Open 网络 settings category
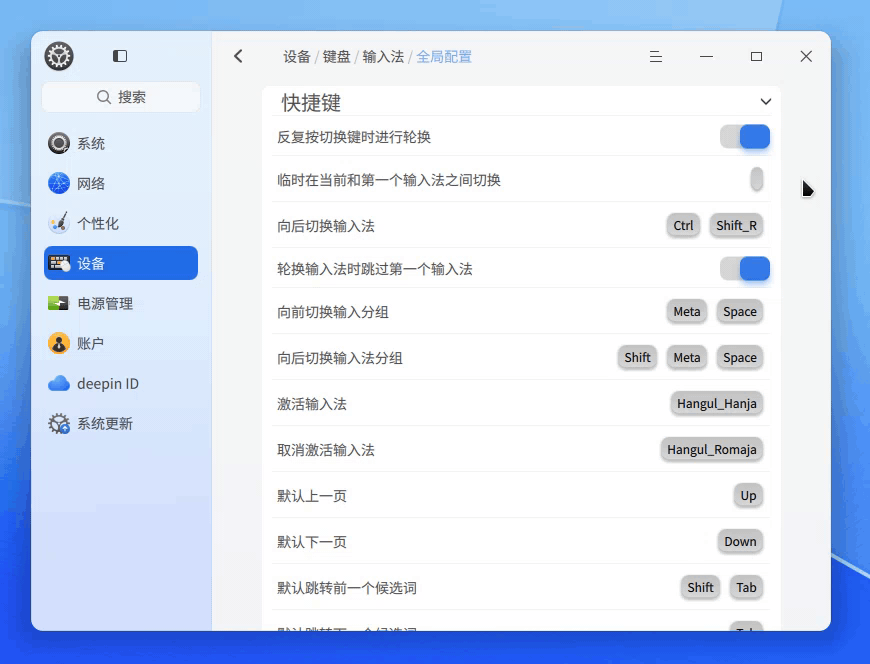Screen dimensions: 870x664 pyautogui.click(x=121, y=183)
